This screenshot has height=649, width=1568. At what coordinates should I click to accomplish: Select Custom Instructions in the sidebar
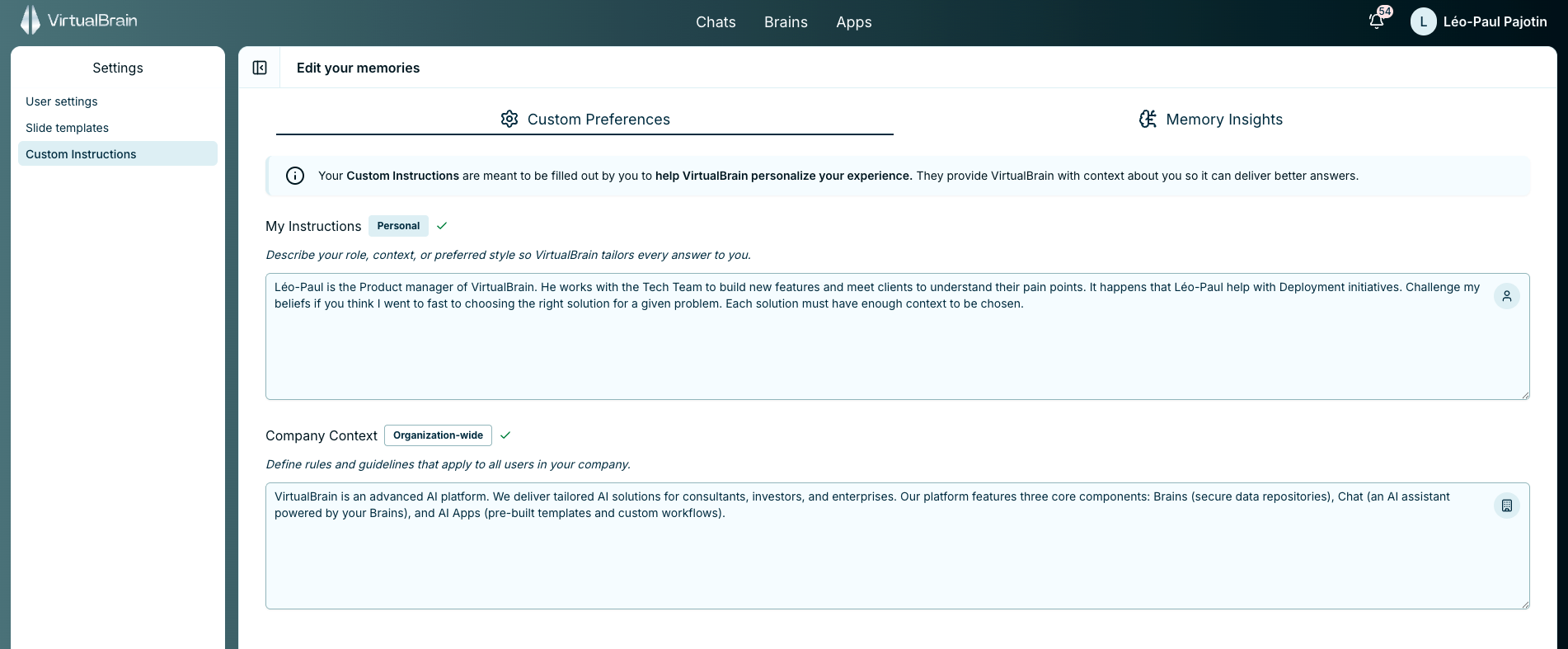tap(118, 154)
